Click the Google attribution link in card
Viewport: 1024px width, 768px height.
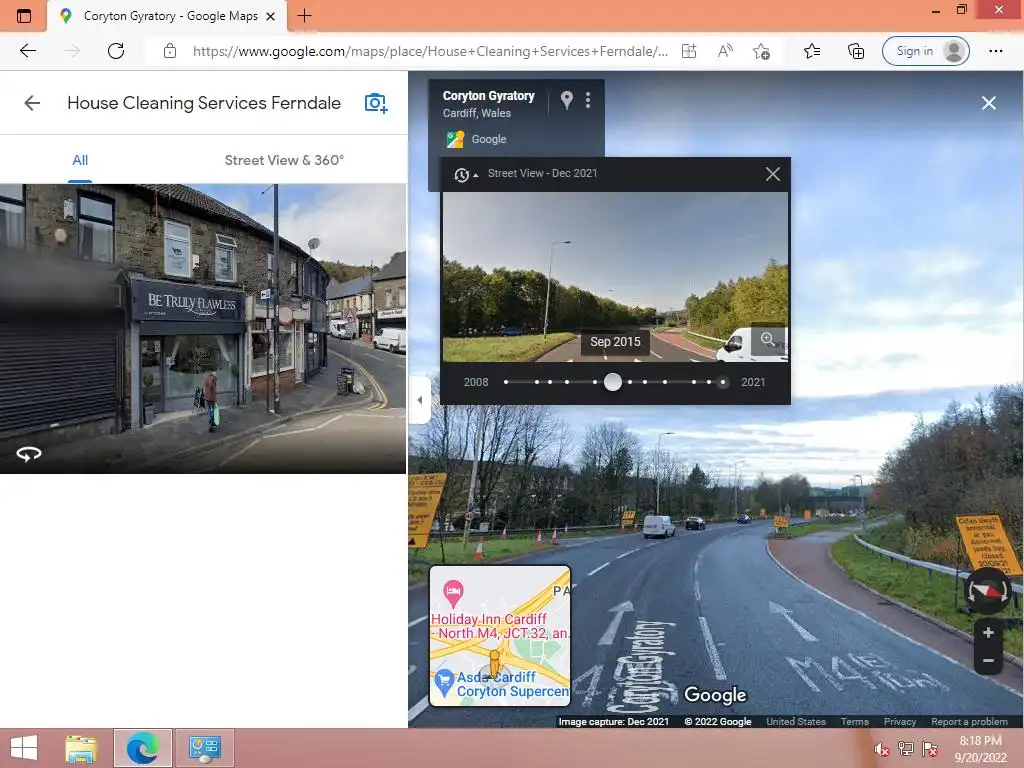click(488, 139)
